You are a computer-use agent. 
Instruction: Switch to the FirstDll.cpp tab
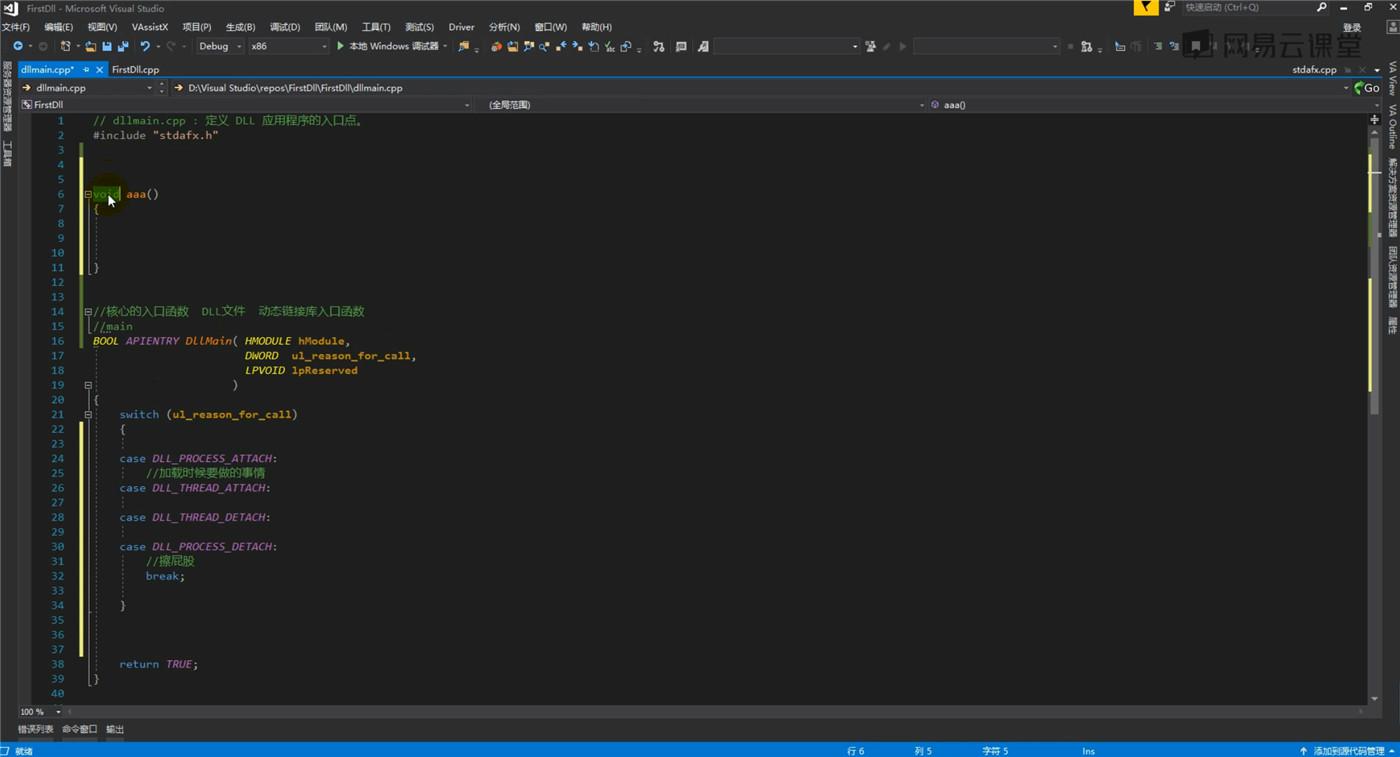point(135,70)
